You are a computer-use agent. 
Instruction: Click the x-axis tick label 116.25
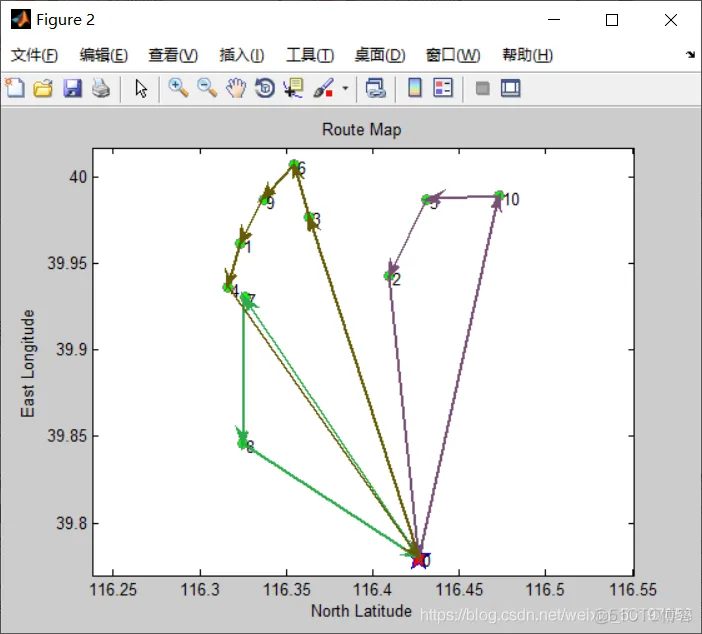(113, 589)
